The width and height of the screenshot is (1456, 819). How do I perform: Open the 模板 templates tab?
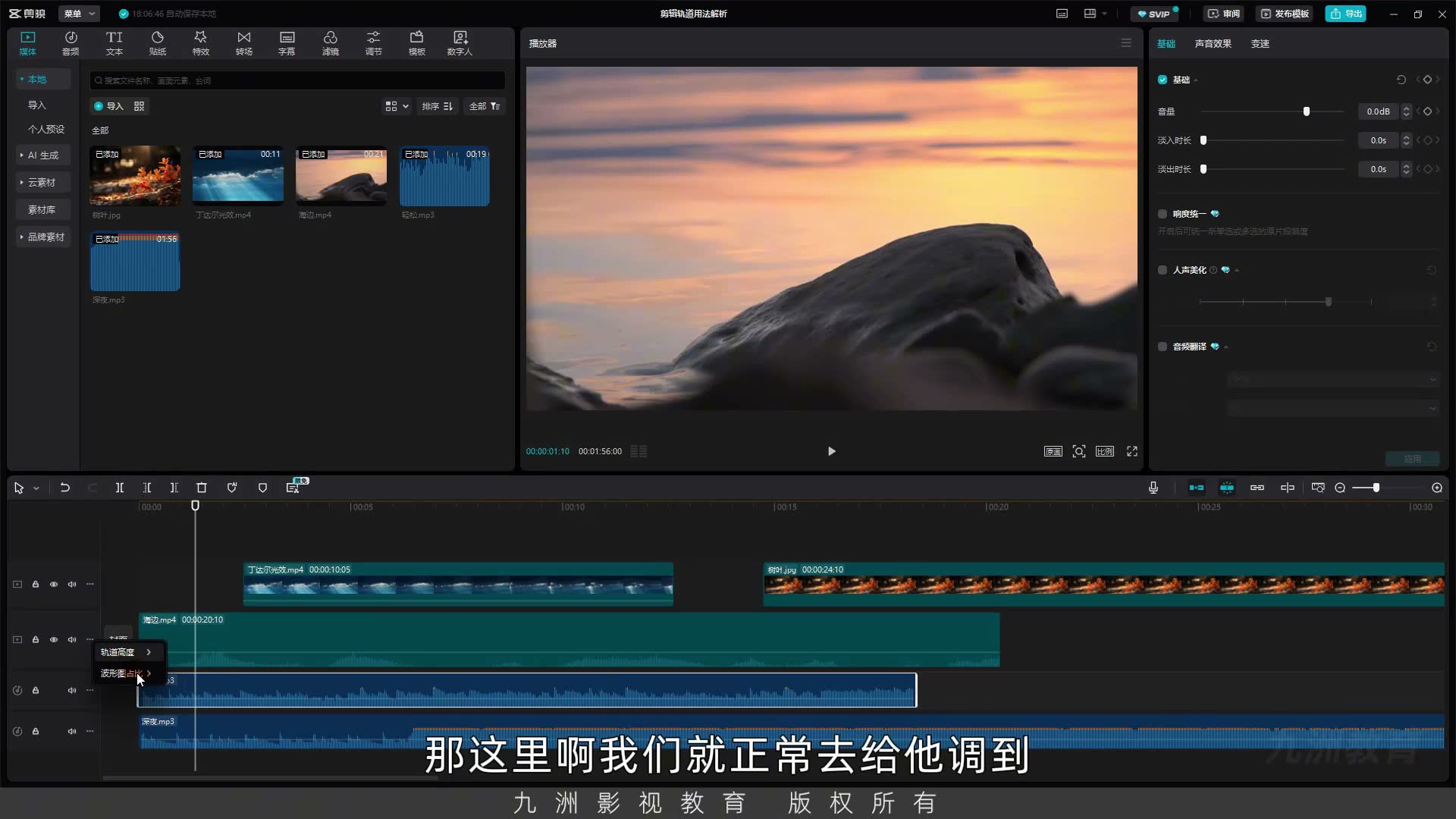coord(416,43)
